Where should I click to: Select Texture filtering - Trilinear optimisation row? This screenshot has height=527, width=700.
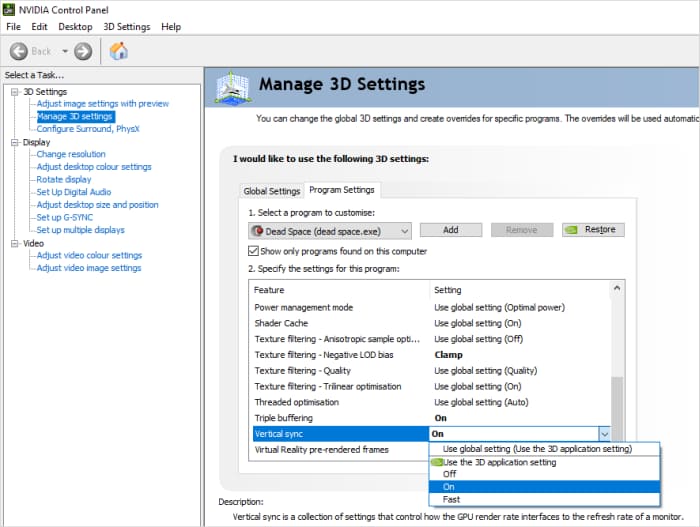430,386
